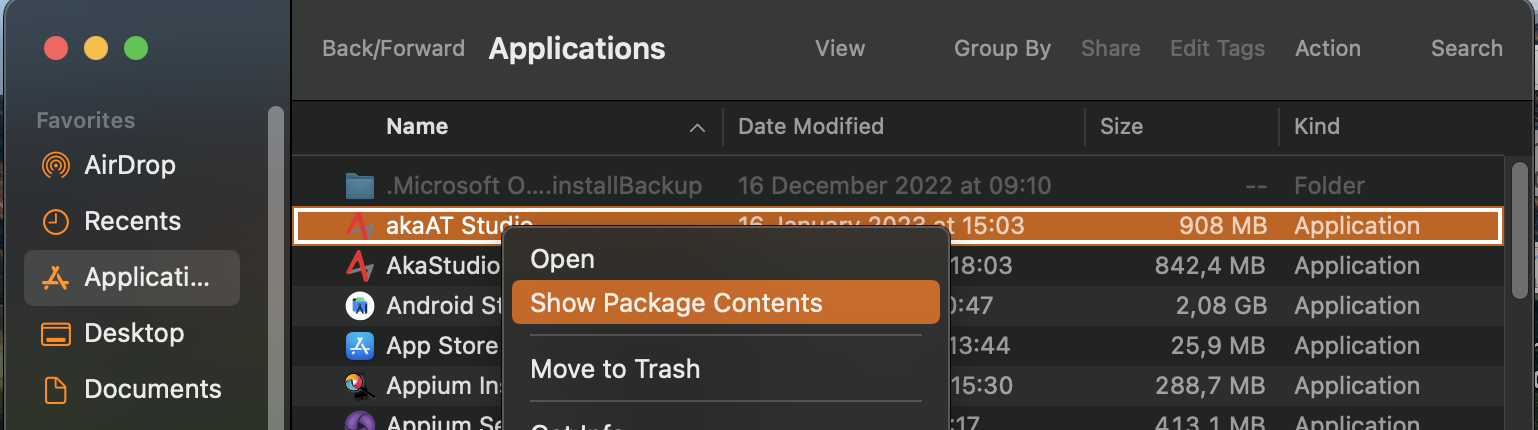Sort by the Date Modified column
Screen dimensions: 1538x430
click(811, 127)
